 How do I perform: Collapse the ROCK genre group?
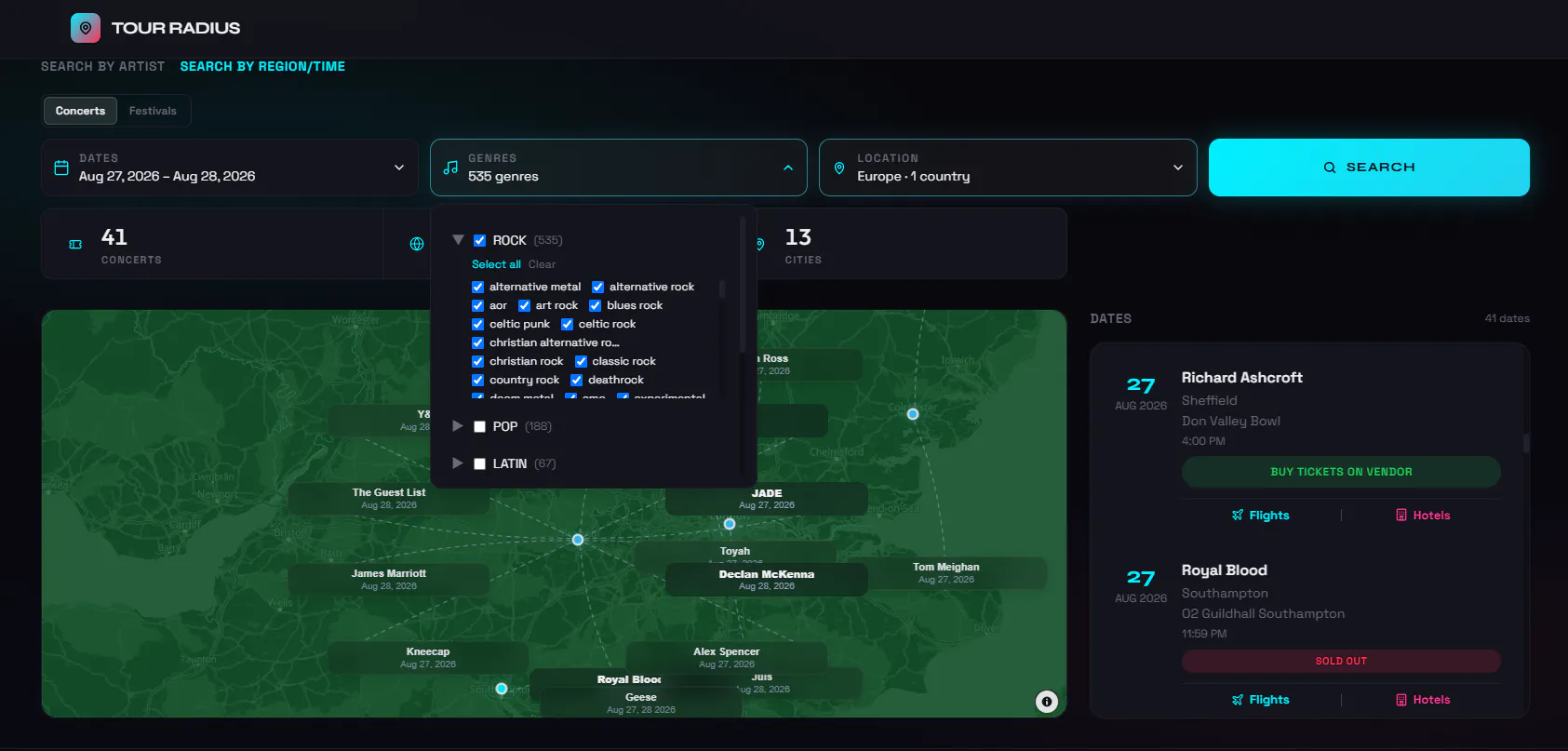458,240
